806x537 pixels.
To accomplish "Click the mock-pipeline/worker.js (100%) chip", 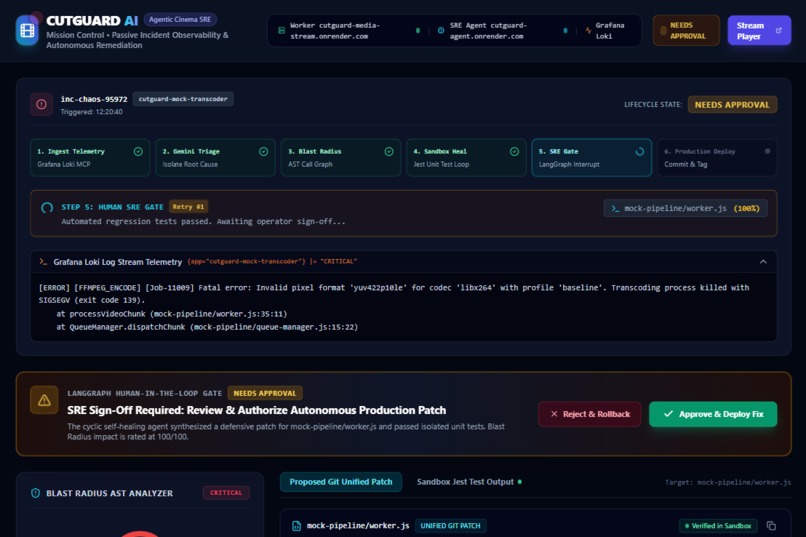I will click(x=685, y=208).
